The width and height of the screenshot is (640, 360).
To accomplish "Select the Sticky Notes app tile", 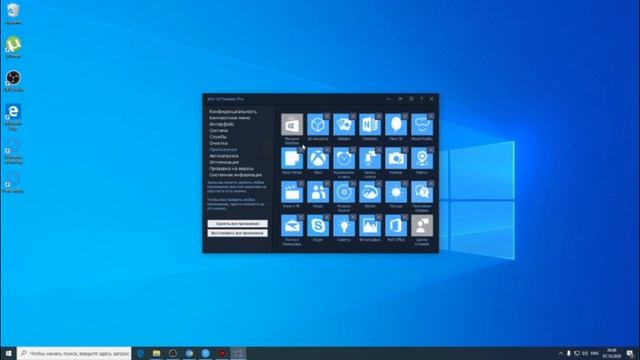I will [x=292, y=158].
